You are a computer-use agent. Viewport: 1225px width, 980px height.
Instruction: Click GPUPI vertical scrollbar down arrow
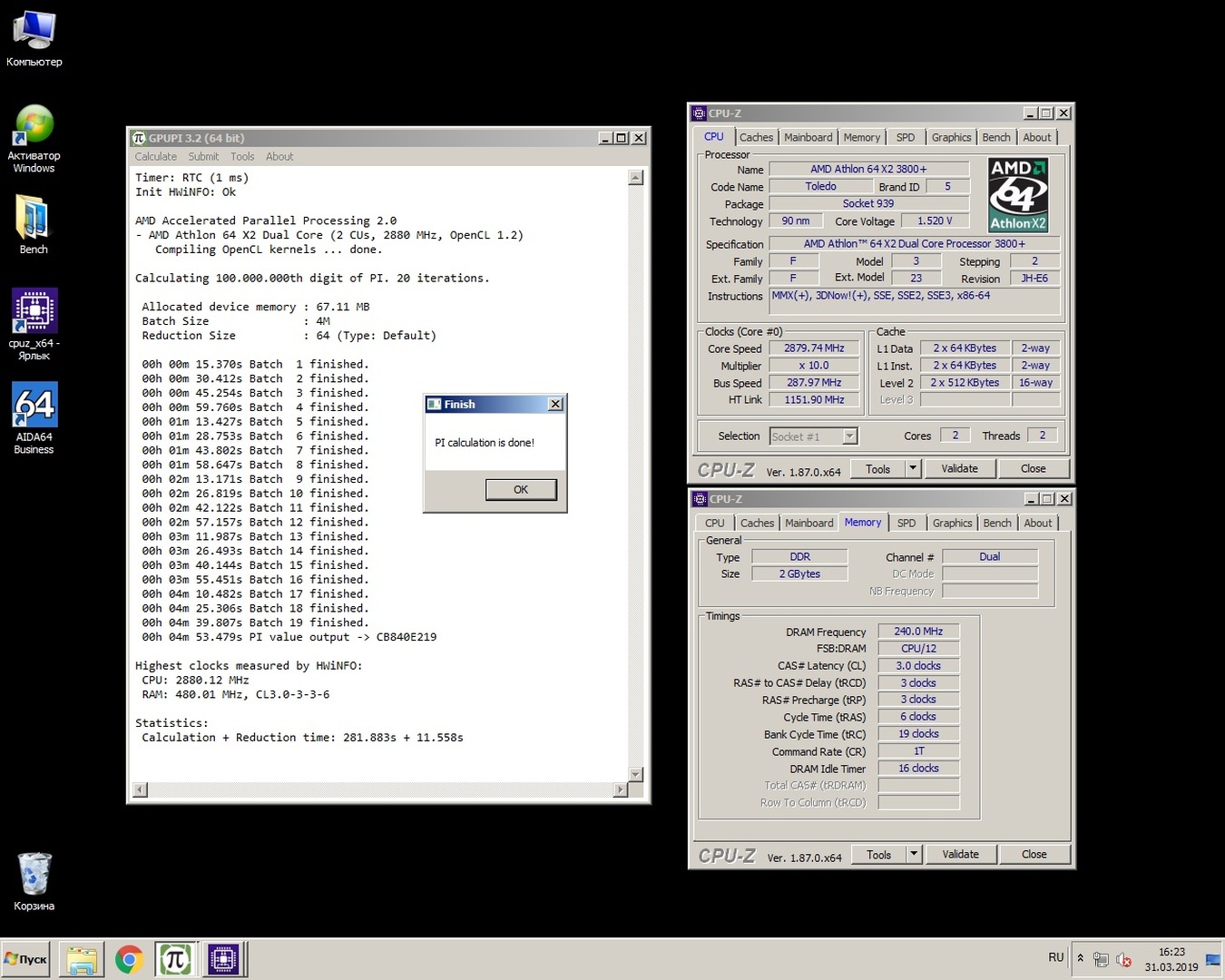[x=636, y=774]
